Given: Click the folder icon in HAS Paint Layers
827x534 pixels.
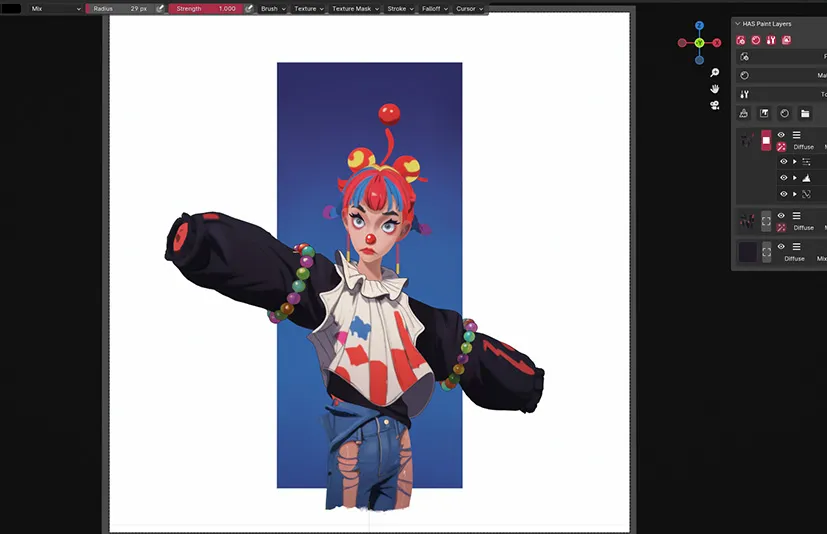Looking at the screenshot, I should [x=805, y=114].
